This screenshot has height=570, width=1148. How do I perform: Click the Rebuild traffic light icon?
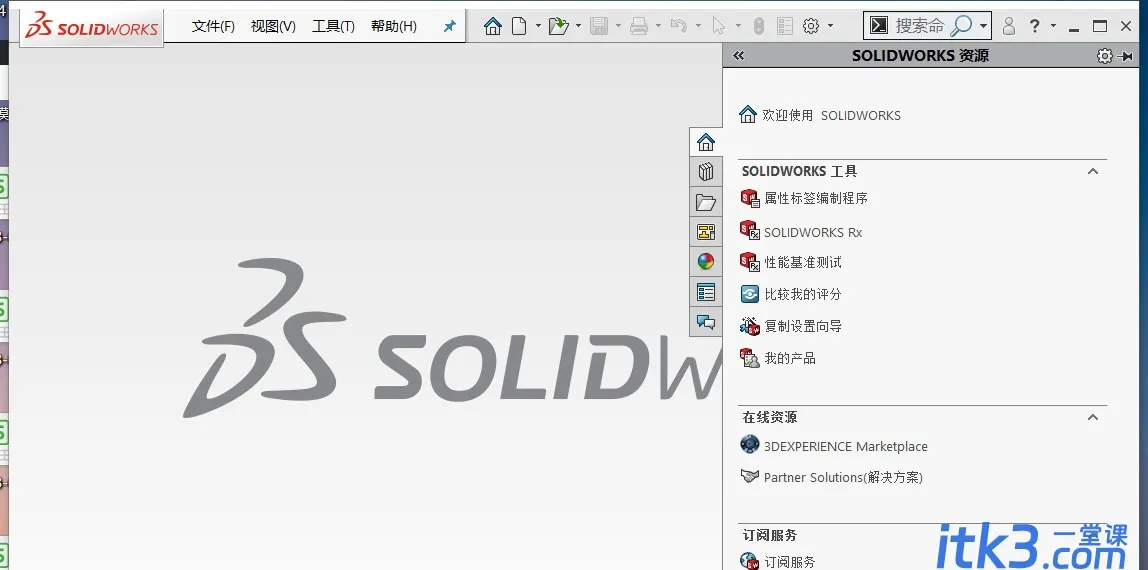pyautogui.click(x=759, y=26)
